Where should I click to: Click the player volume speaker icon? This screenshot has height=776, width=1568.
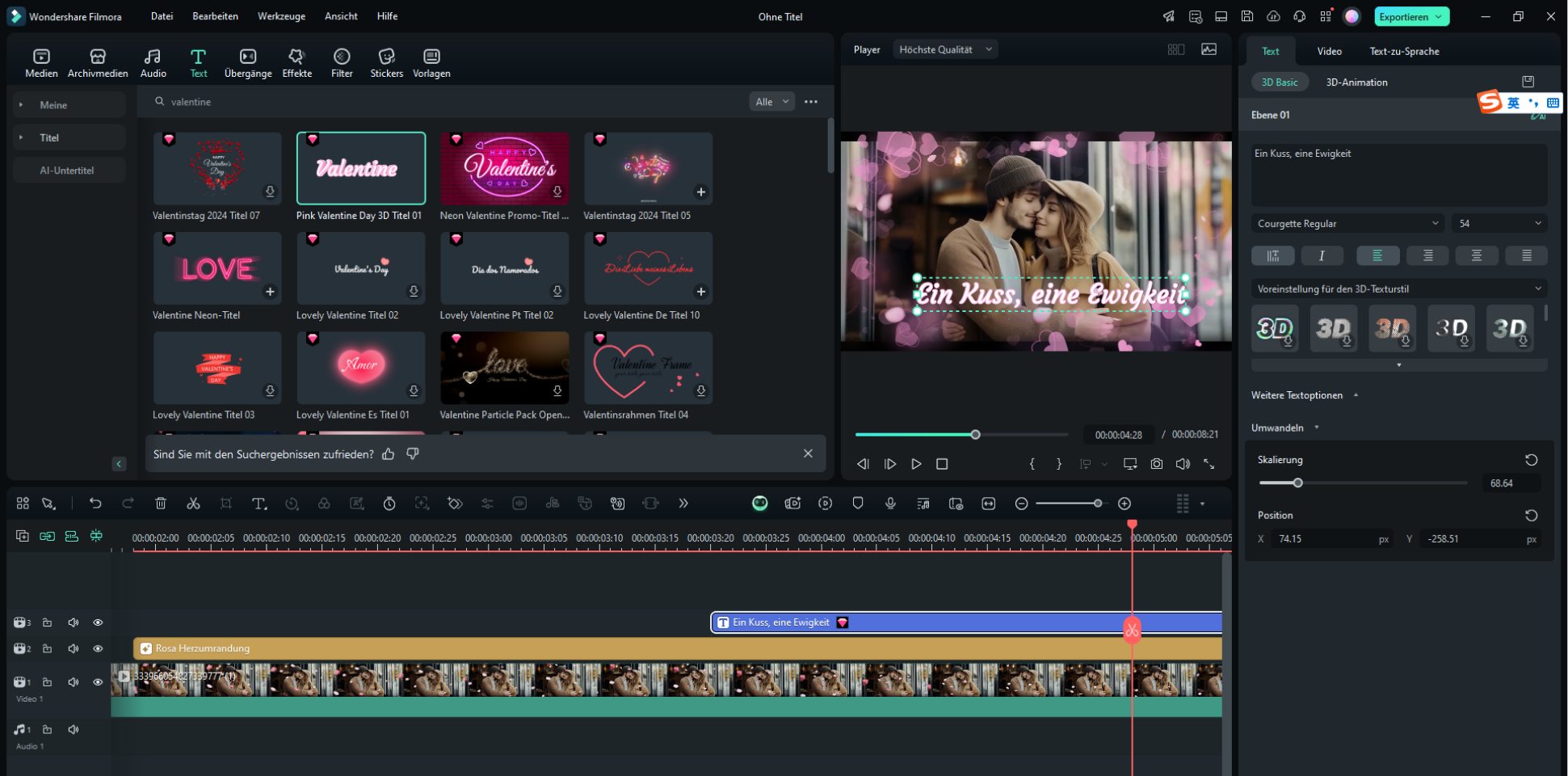(1183, 464)
